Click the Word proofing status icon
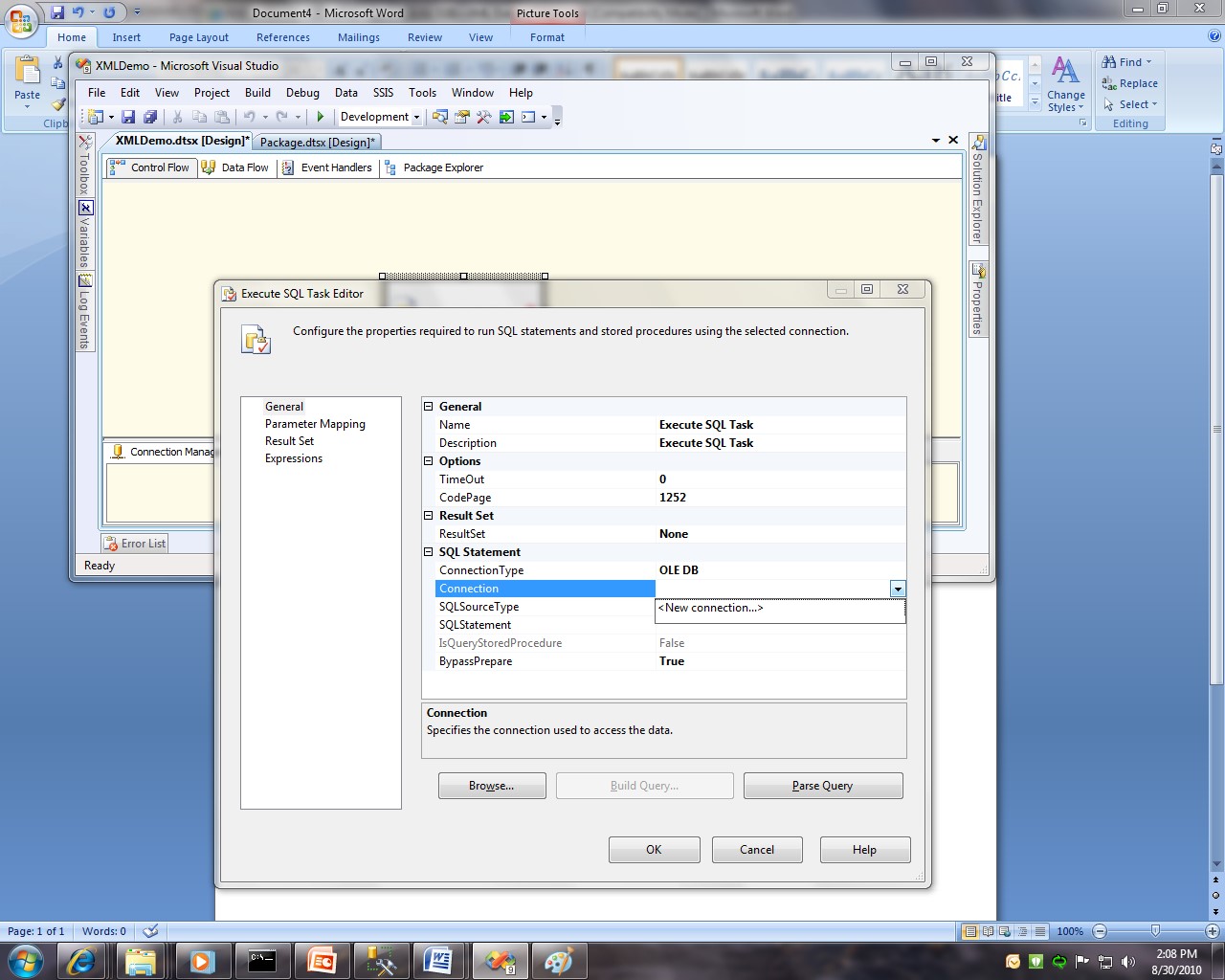Image resolution: width=1225 pixels, height=980 pixels. pyautogui.click(x=150, y=931)
